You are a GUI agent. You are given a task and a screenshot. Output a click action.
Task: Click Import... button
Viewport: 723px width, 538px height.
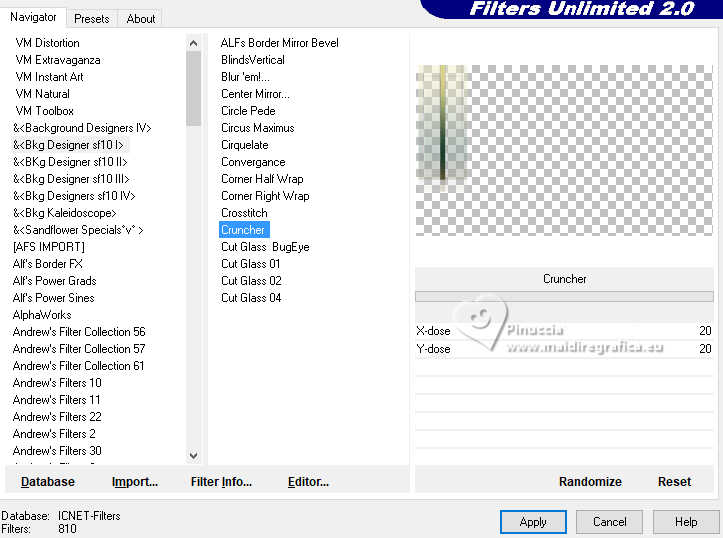(135, 482)
